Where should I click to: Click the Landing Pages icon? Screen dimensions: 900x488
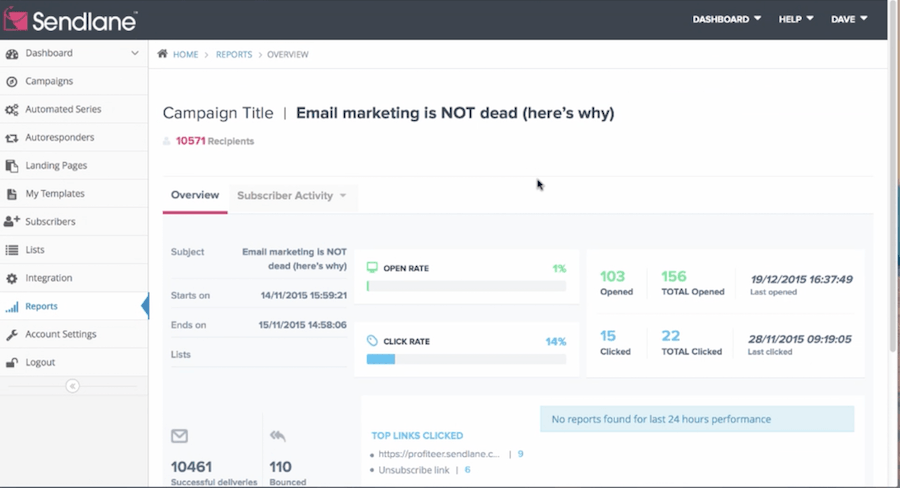click(11, 166)
